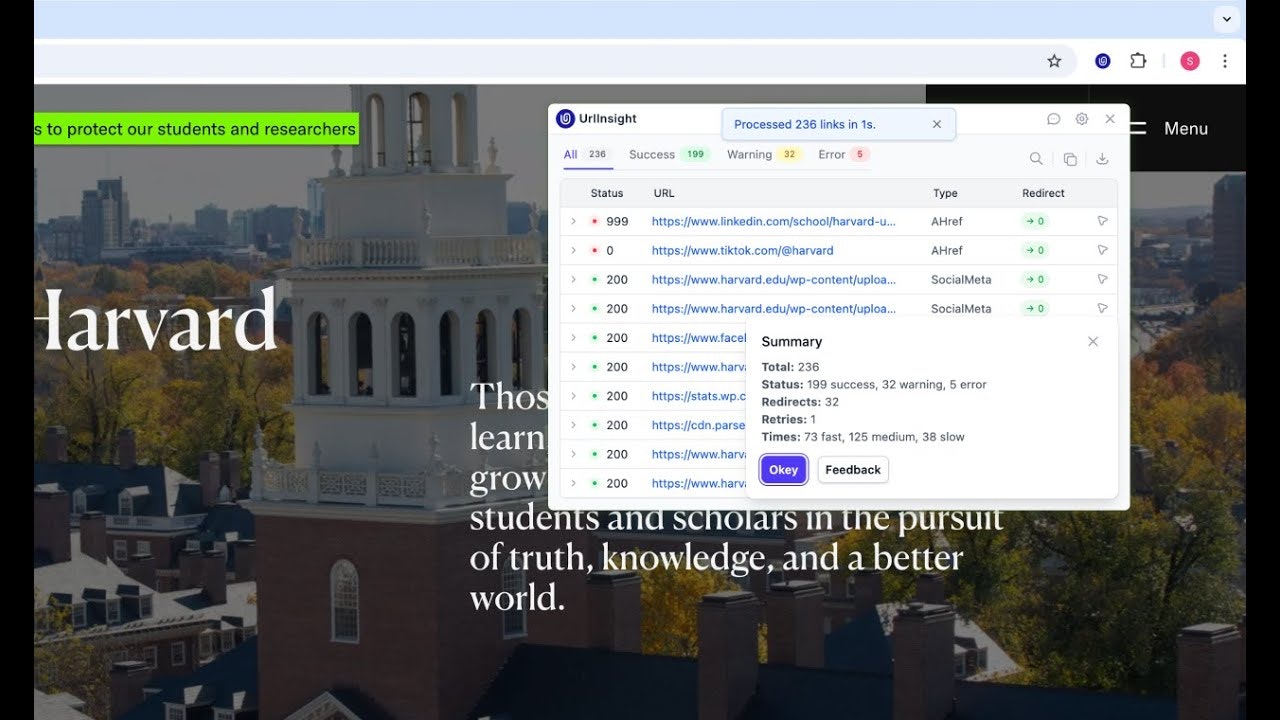Switch to the Warning 32 tab
Viewport: 1280px width, 720px height.
764,155
